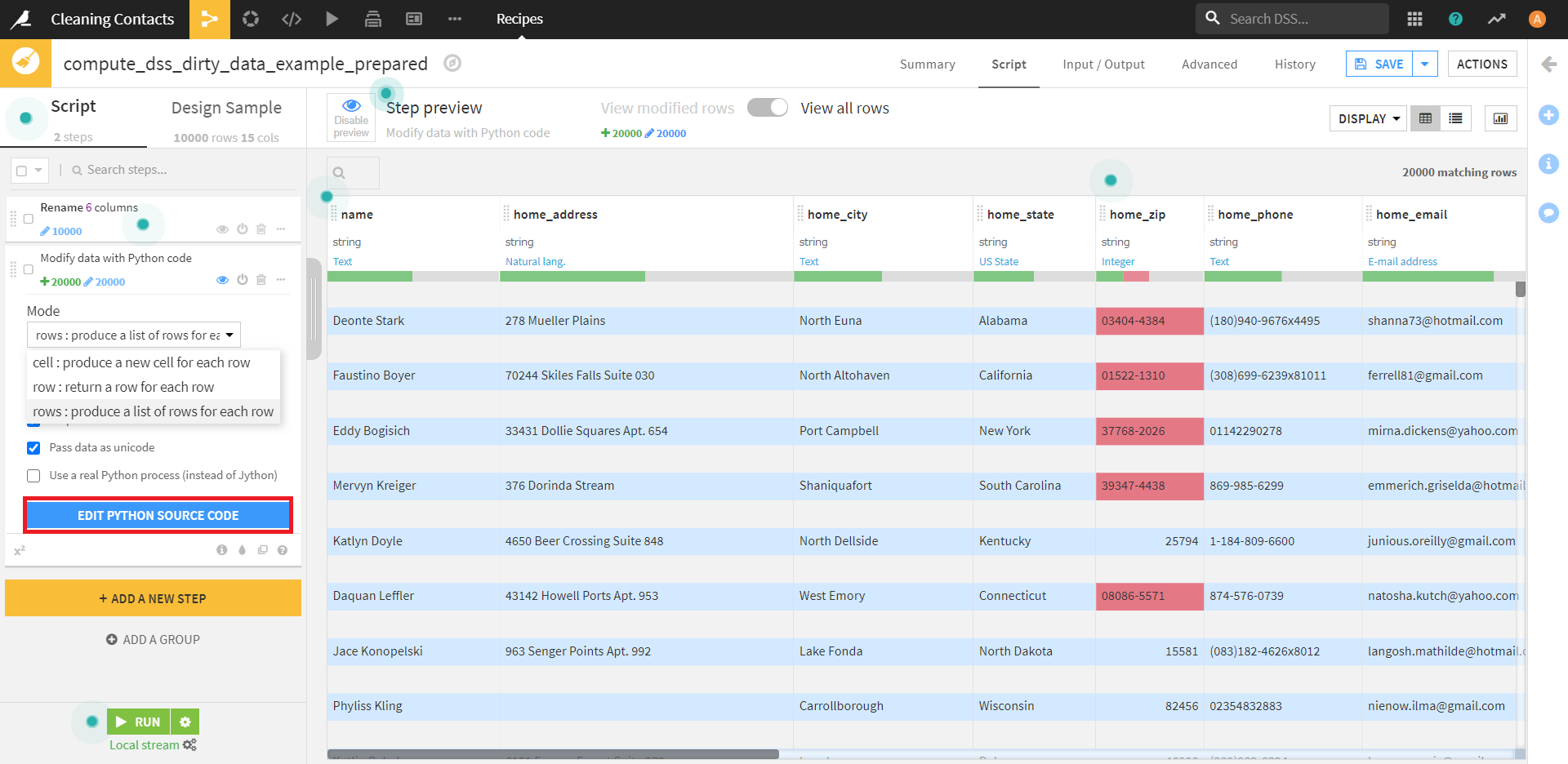The width and height of the screenshot is (1568, 764).
Task: Open the dashboard panel icon in top bar
Action: pos(414,19)
